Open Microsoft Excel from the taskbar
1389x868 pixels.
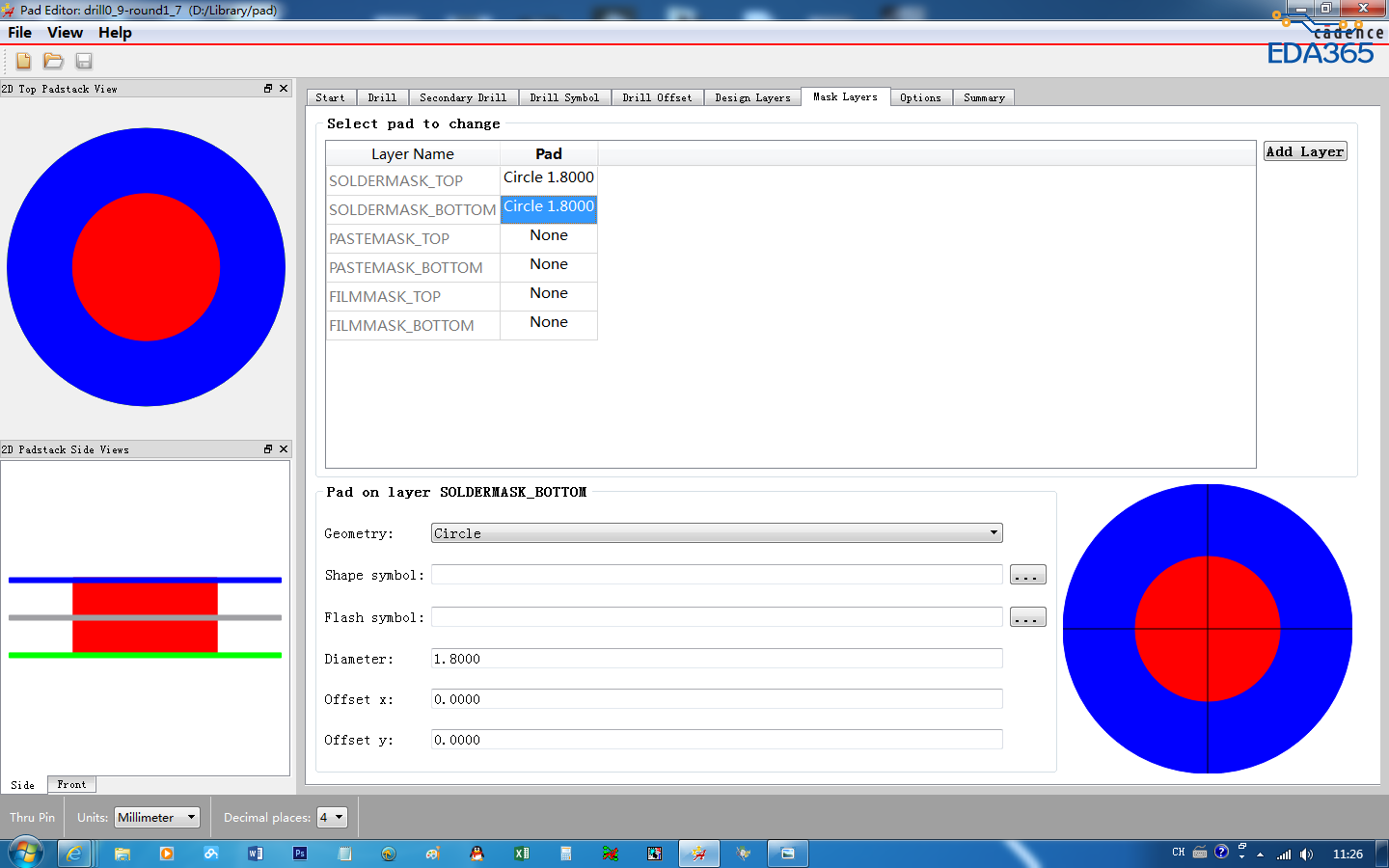522,854
